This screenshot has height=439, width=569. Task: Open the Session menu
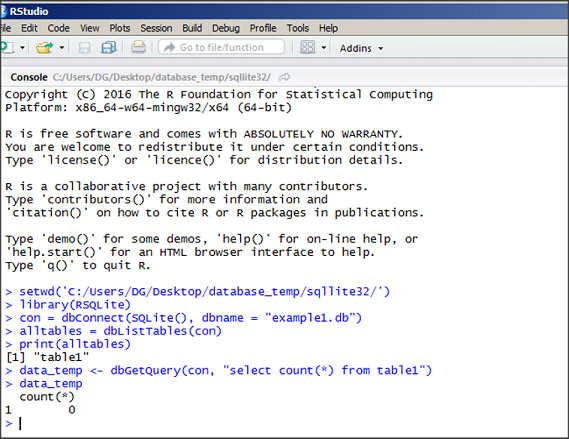pyautogui.click(x=156, y=28)
